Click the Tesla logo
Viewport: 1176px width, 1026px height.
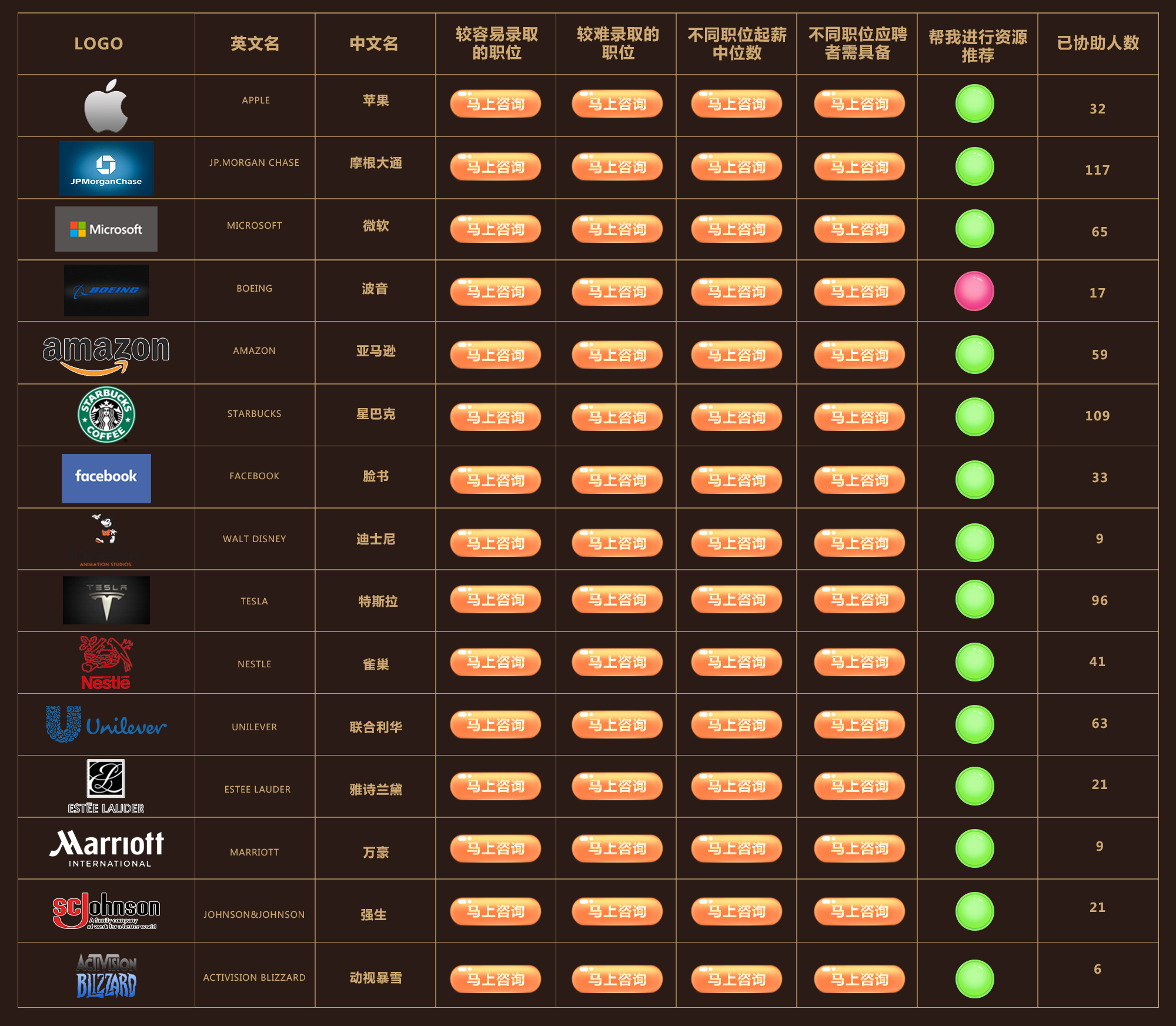(x=106, y=600)
